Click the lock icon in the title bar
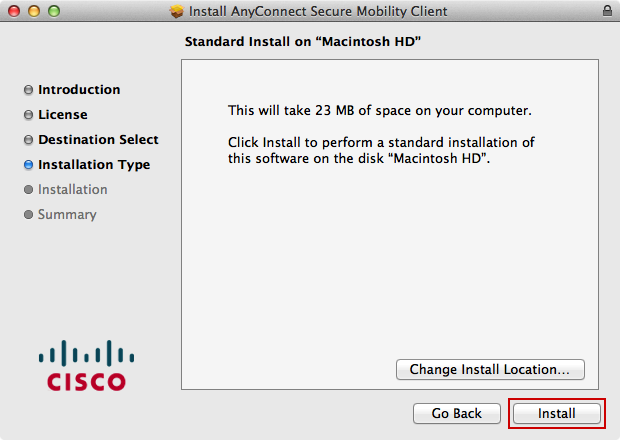 607,11
